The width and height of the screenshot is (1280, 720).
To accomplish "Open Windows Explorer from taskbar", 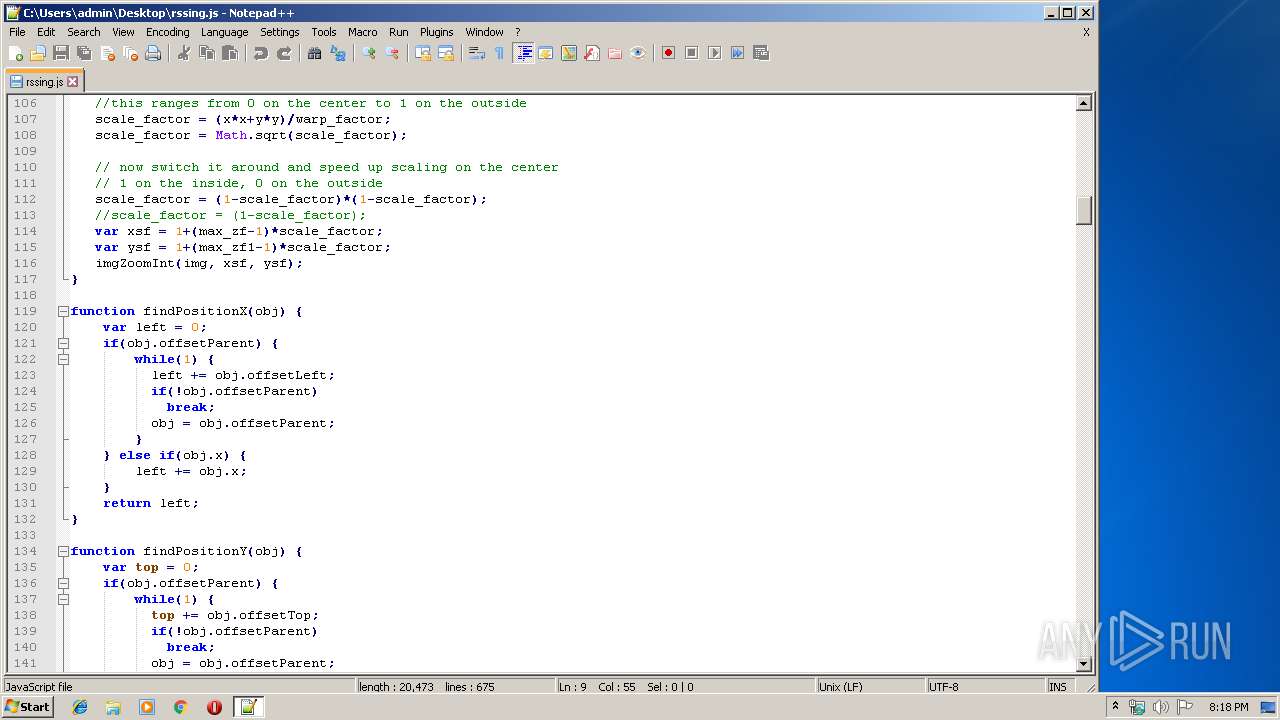I will coord(113,707).
